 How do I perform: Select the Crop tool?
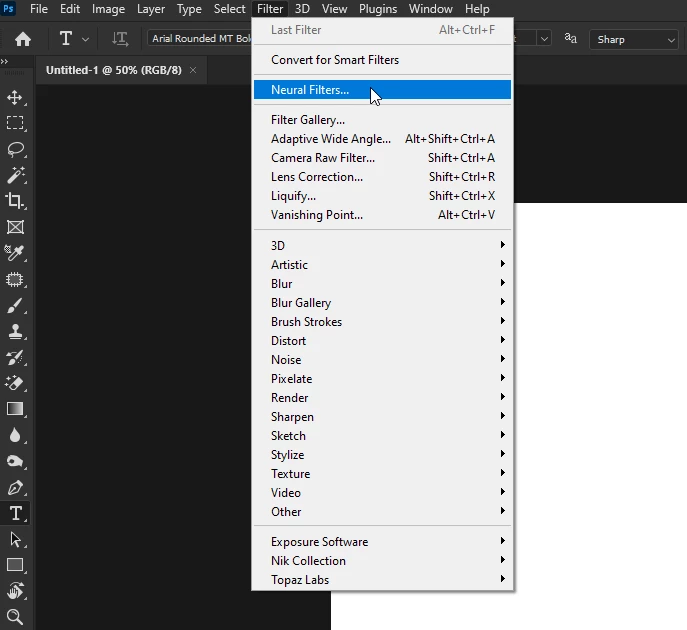15,201
